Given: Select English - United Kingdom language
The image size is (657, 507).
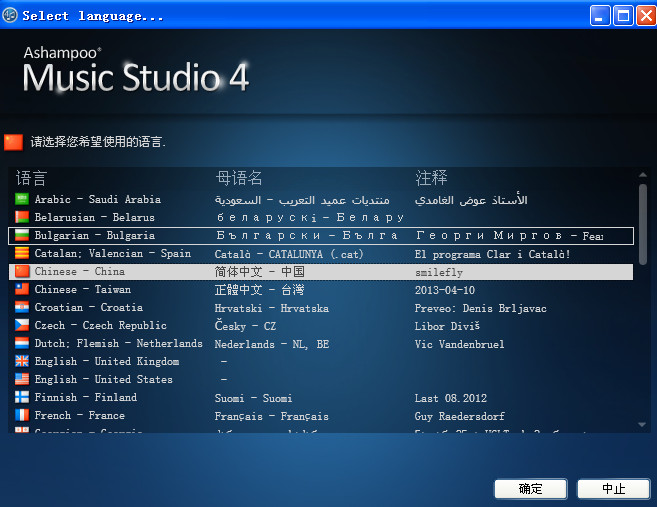Looking at the screenshot, I should [x=321, y=362].
